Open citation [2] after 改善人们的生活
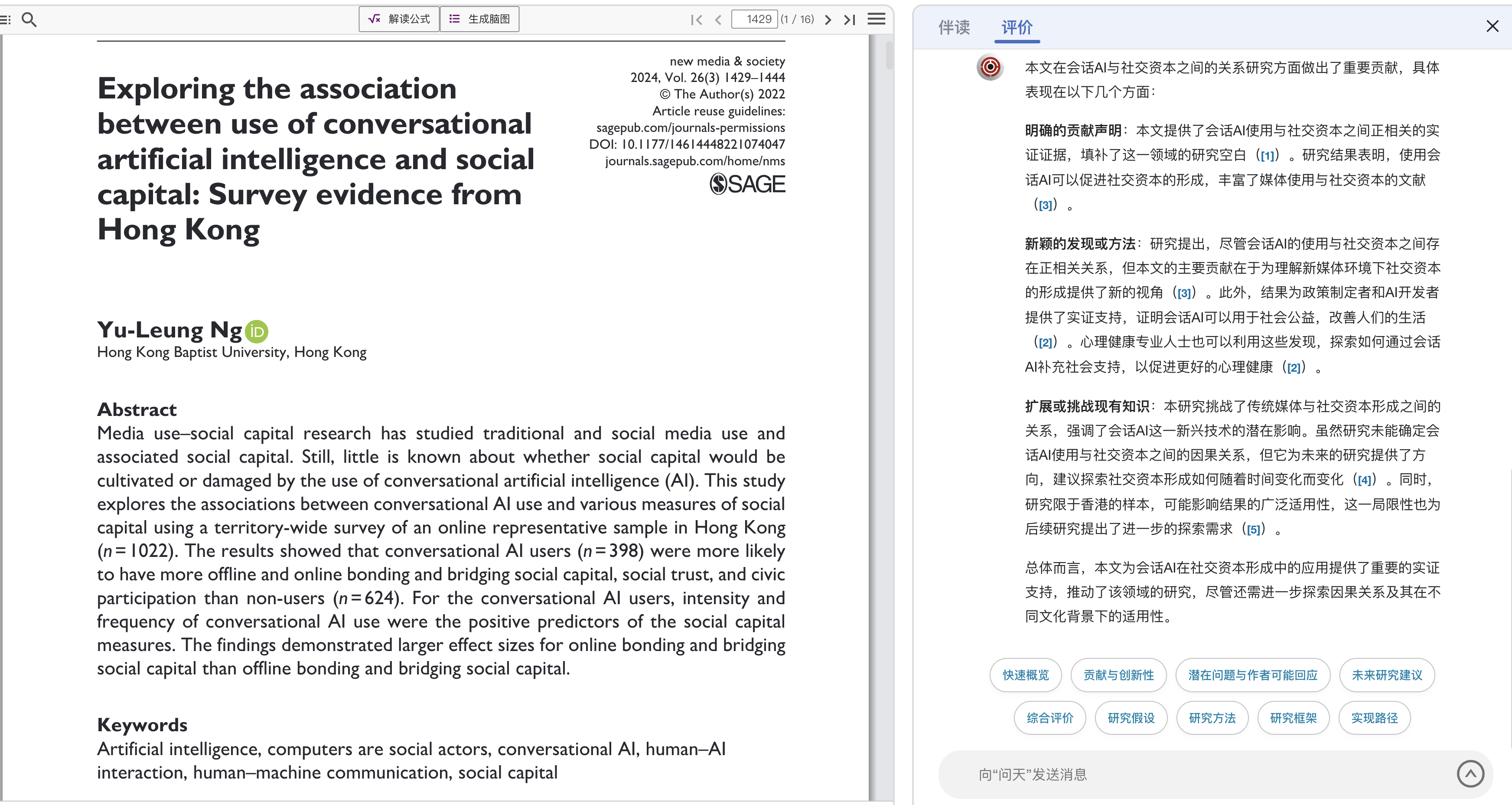This screenshot has width=1512, height=805. click(x=1046, y=342)
